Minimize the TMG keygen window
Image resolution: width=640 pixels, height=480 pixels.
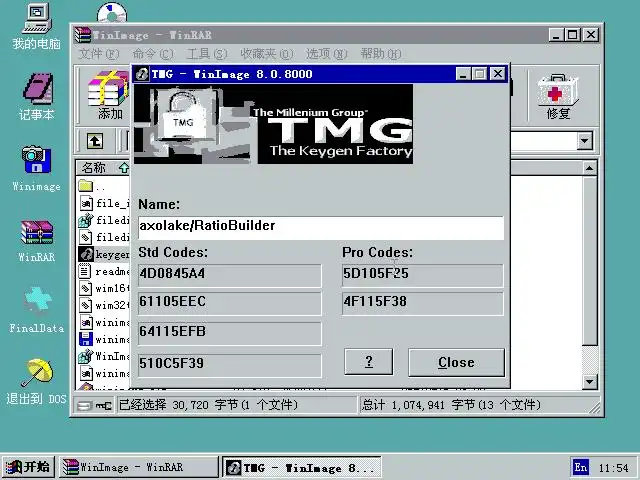(462, 74)
